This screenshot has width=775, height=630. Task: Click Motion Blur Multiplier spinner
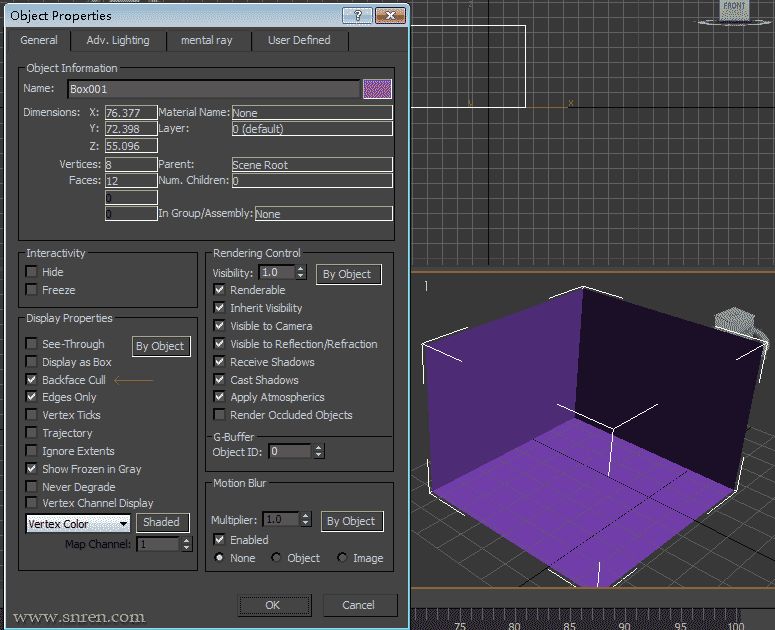(305, 520)
